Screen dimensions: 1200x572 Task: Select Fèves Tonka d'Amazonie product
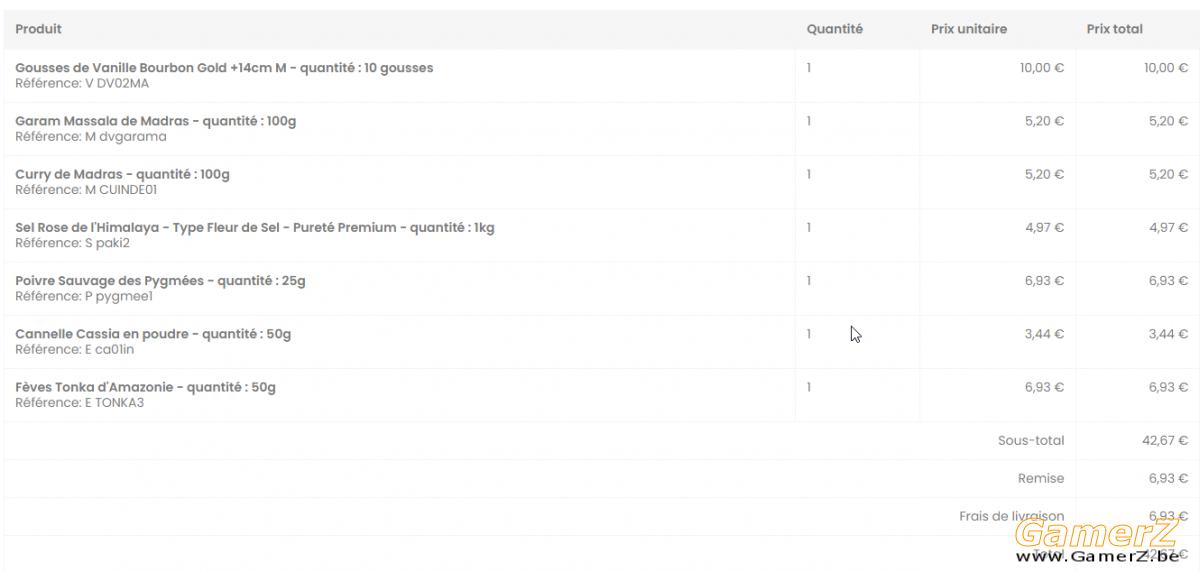click(145, 387)
